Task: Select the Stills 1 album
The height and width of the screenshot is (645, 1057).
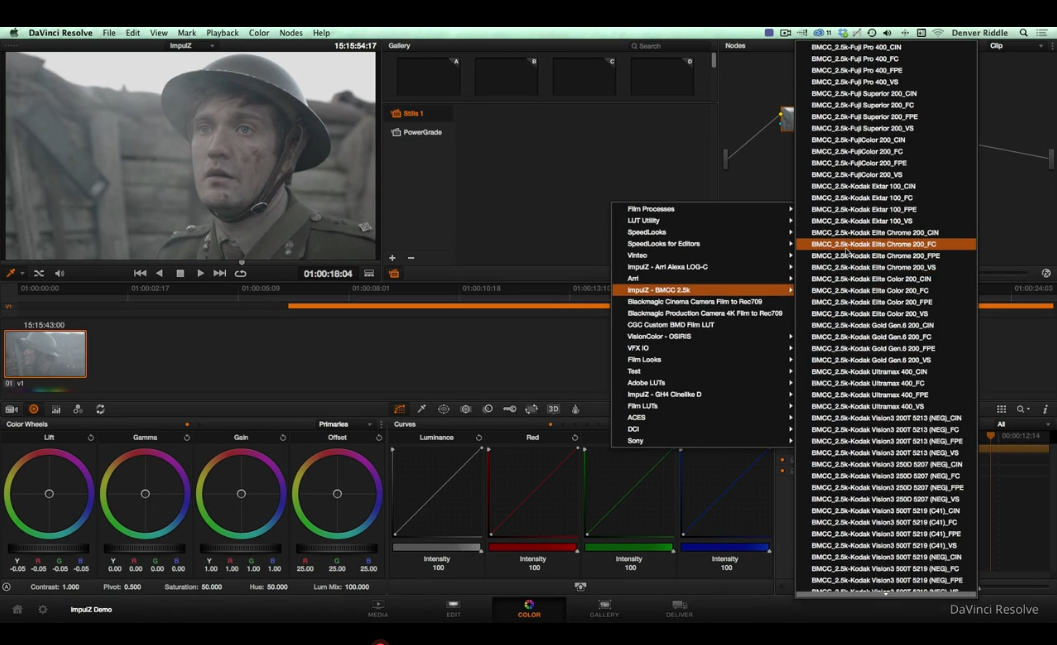Action: click(413, 113)
